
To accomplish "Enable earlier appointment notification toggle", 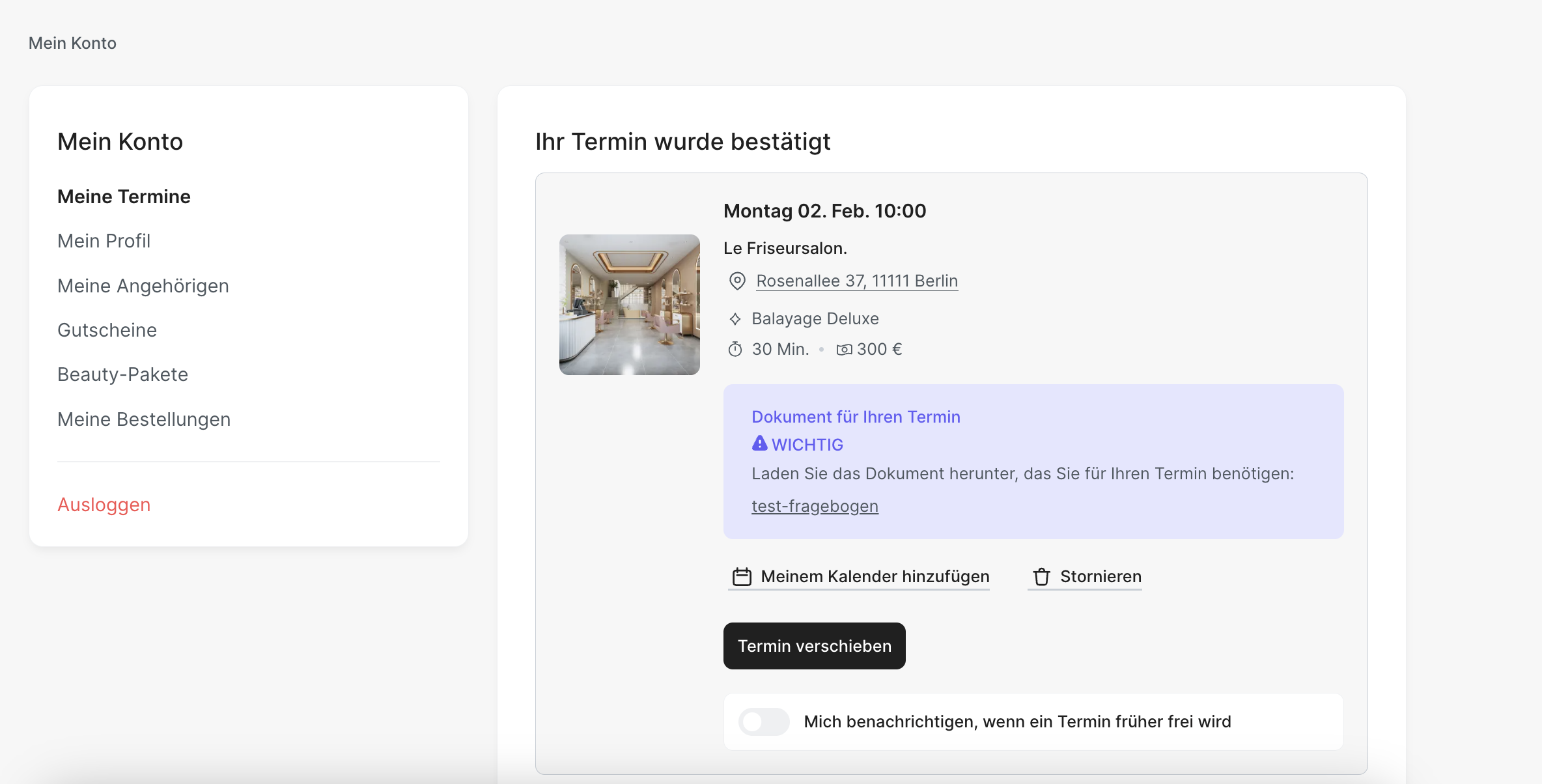I will coord(764,721).
